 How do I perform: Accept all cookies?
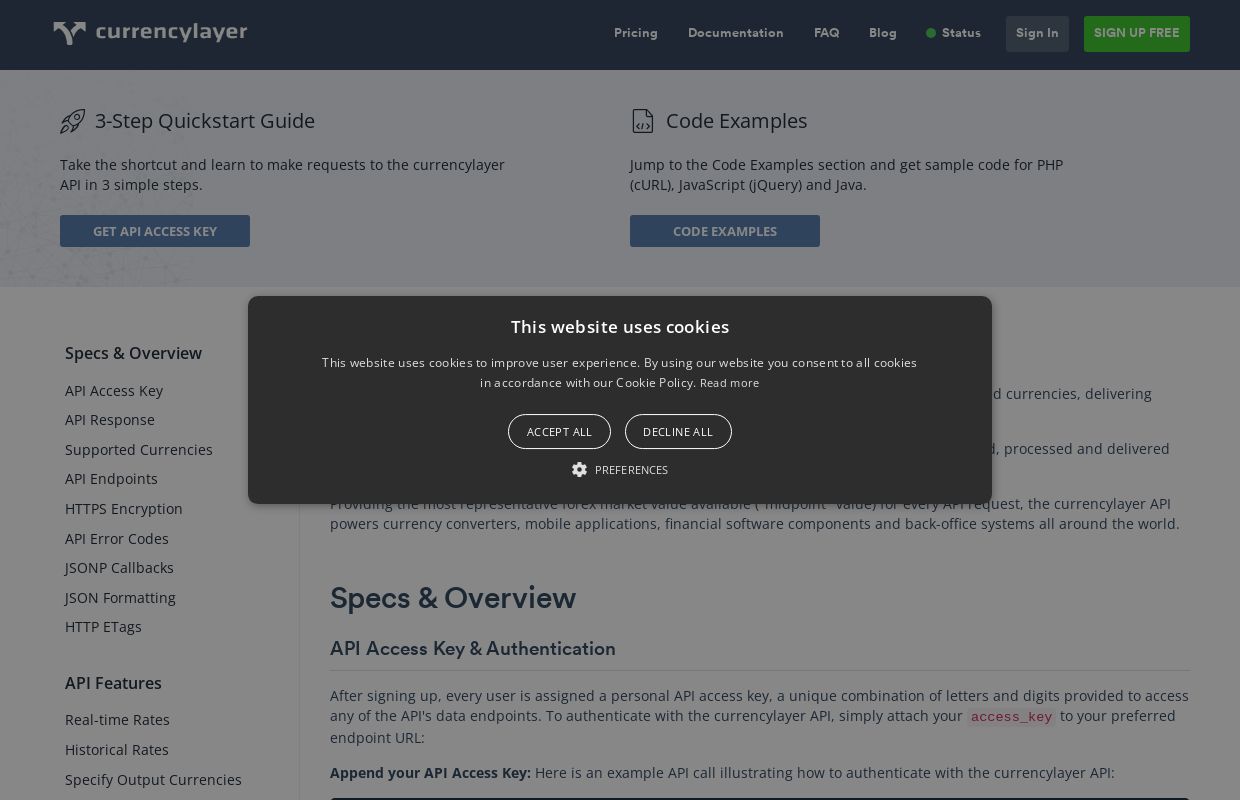559,432
